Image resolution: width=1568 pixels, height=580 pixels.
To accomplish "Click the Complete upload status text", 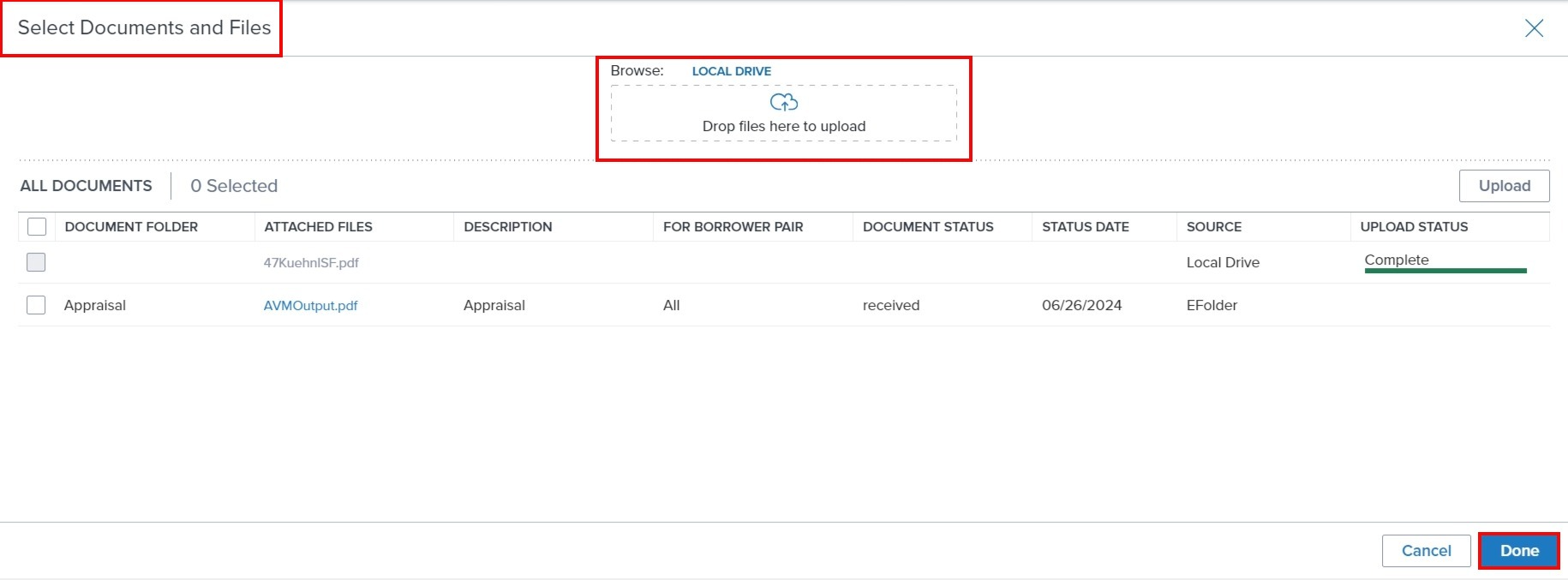I will [1397, 260].
